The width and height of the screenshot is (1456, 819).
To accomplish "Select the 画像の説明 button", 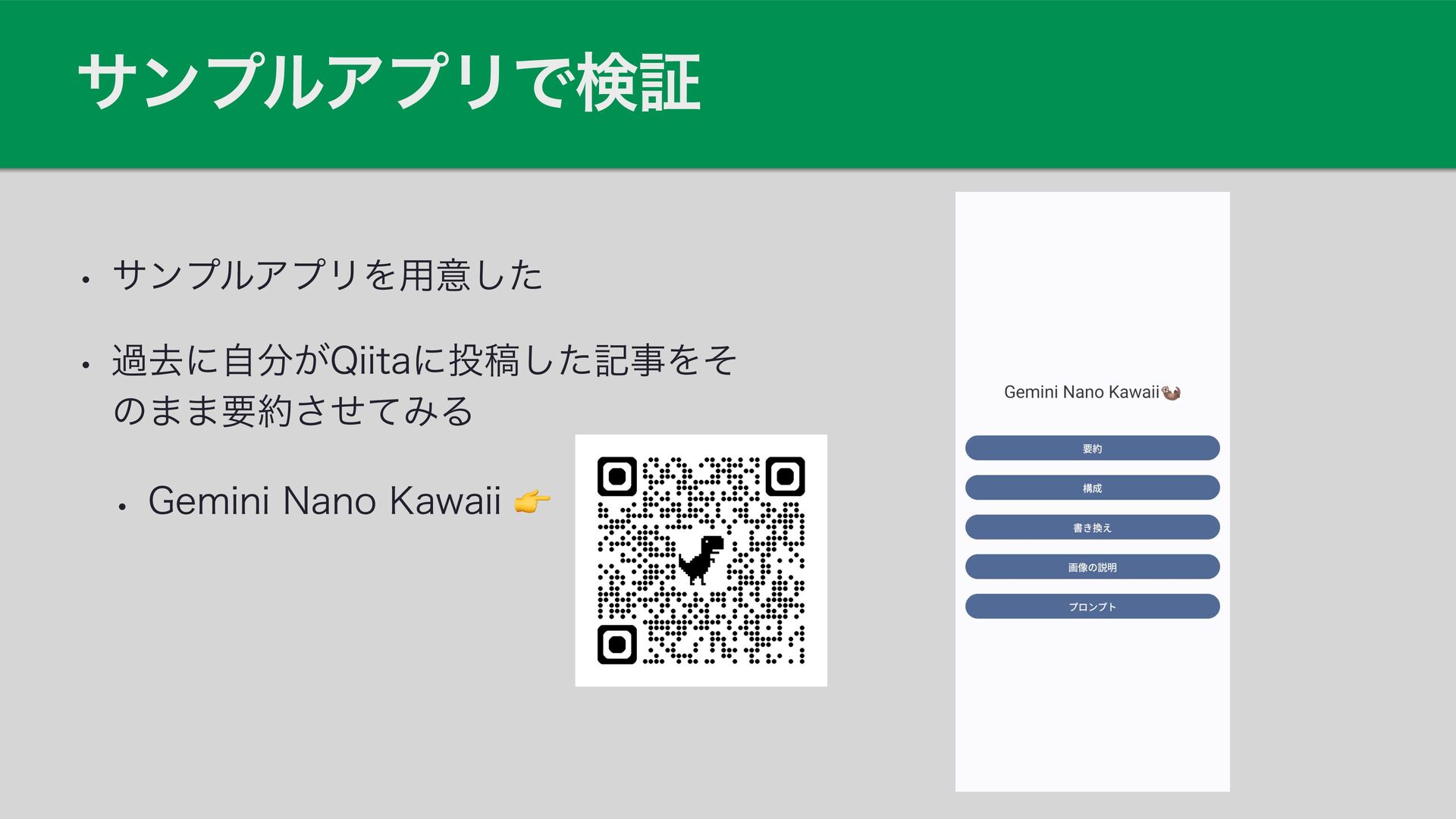I will coord(1092,566).
